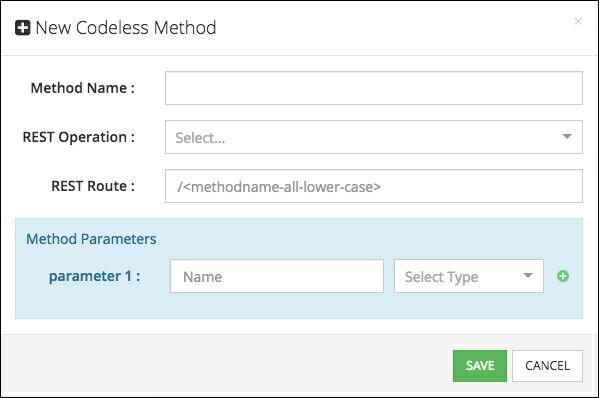599x398 pixels.
Task: Cancel the new method dialog
Action: [x=547, y=366]
